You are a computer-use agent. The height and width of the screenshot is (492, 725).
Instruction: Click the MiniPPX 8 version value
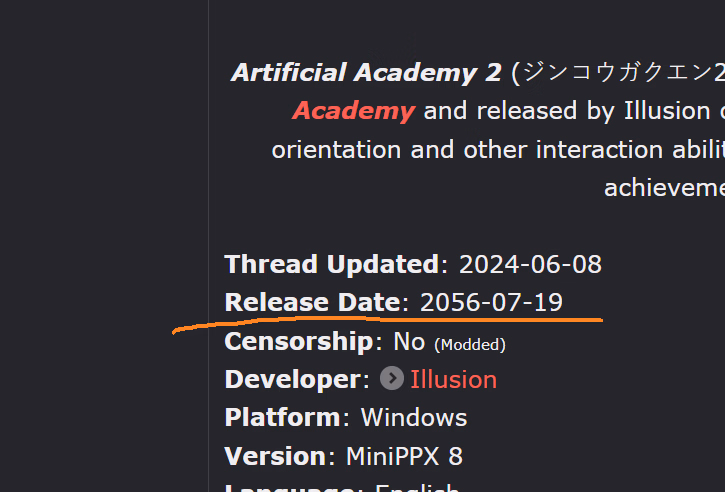pos(404,456)
